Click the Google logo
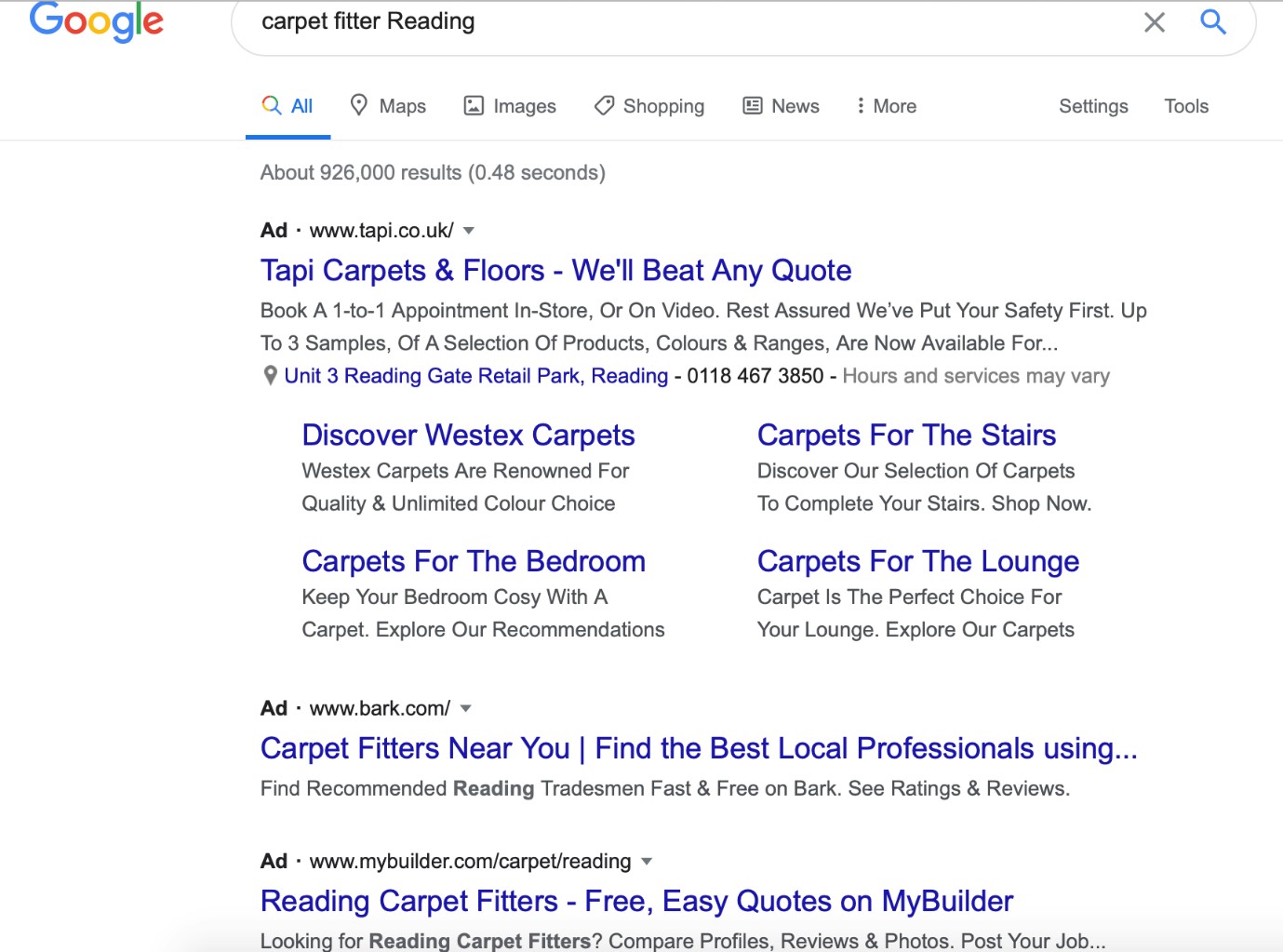This screenshot has height=952, width=1283. pos(97,21)
